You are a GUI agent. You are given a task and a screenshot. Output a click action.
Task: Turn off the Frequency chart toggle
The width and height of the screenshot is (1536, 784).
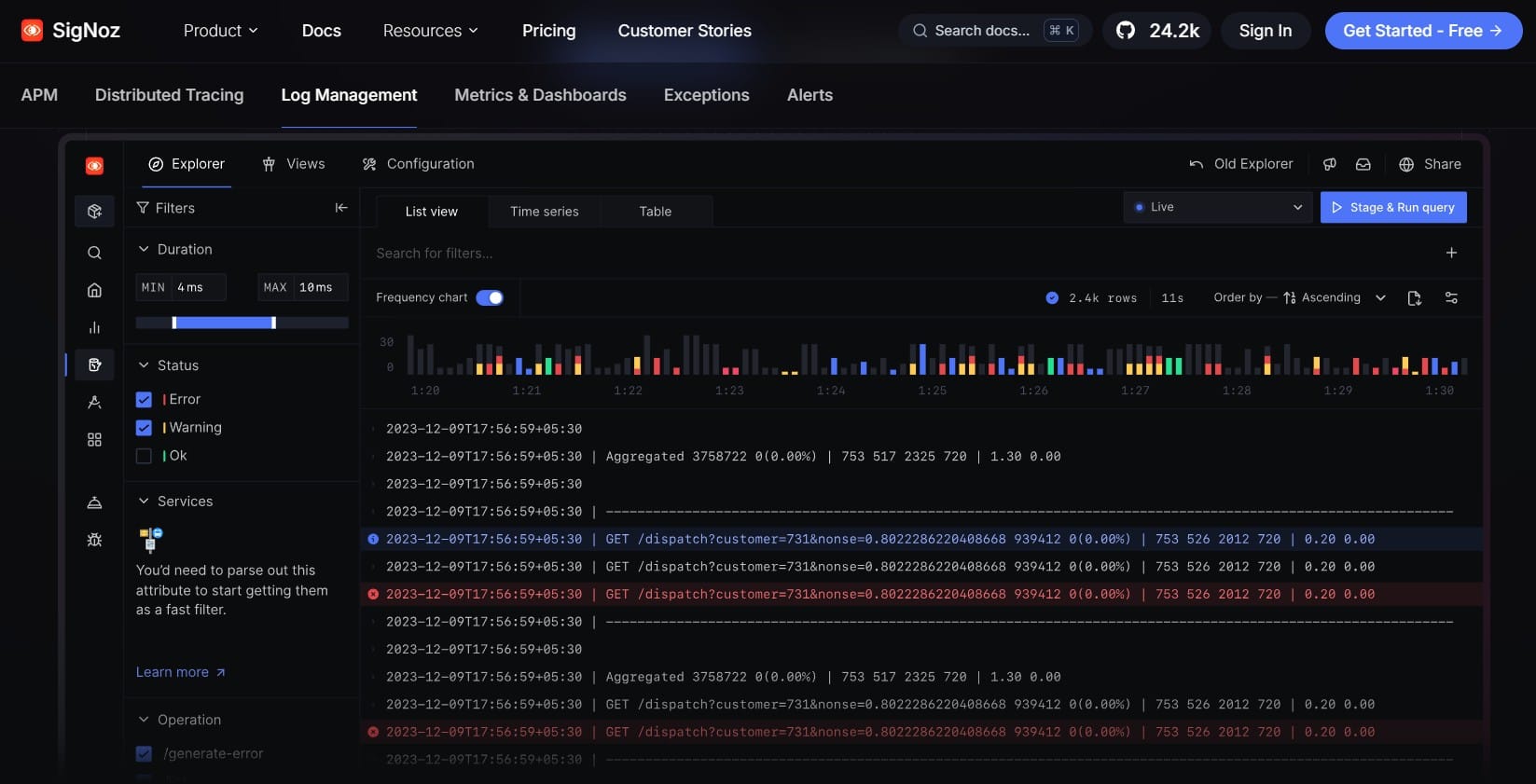tap(490, 297)
